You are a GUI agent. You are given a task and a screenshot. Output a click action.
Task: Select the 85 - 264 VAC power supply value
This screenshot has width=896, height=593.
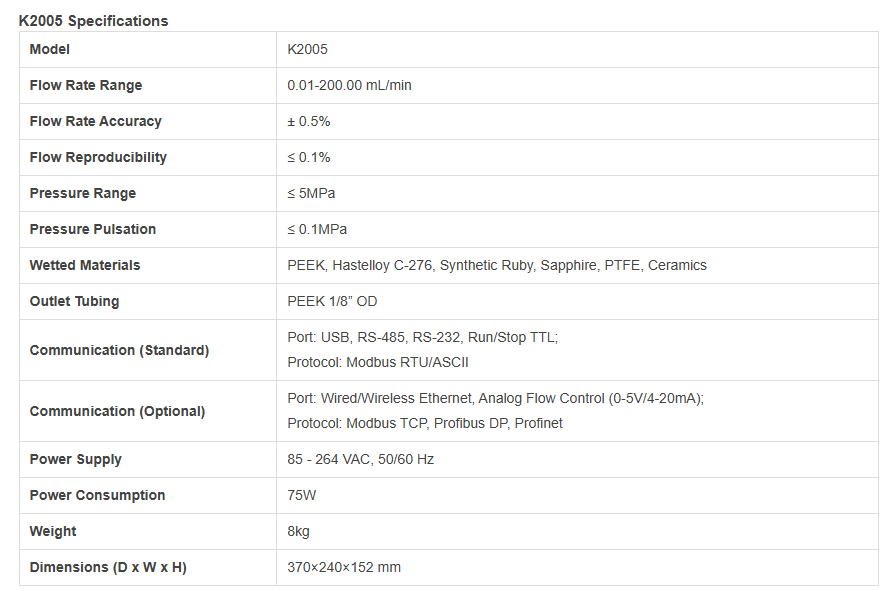(x=360, y=459)
